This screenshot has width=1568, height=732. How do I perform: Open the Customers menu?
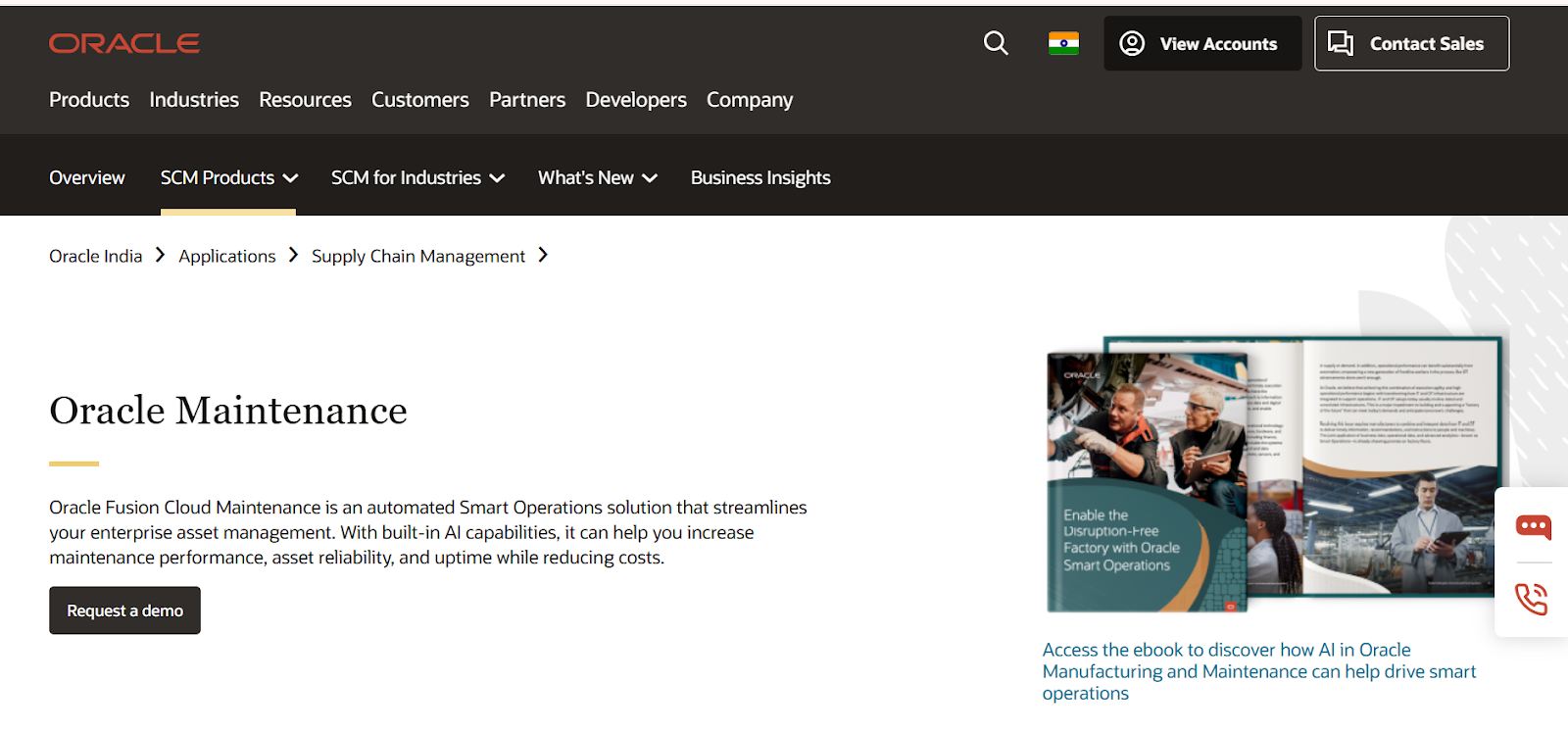(420, 100)
